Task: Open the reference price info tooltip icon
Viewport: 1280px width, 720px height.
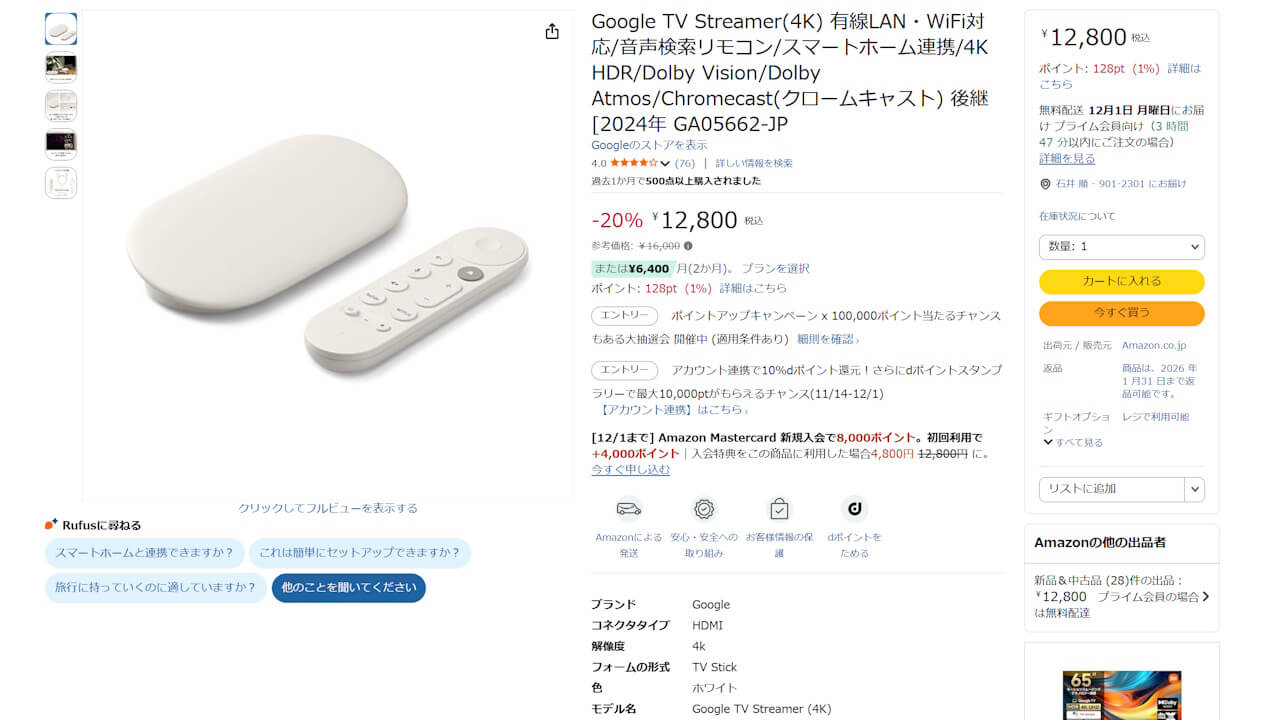Action: pos(689,245)
